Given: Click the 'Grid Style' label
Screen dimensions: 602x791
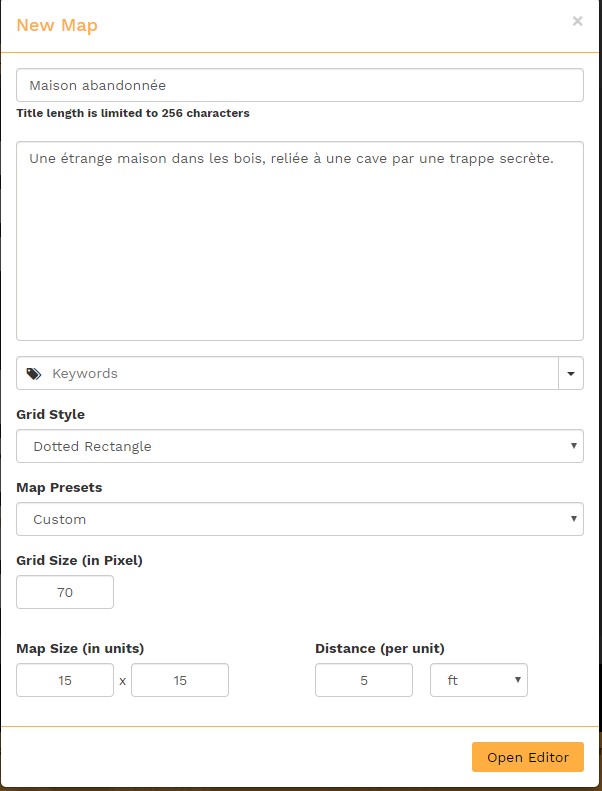Looking at the screenshot, I should pos(51,414).
